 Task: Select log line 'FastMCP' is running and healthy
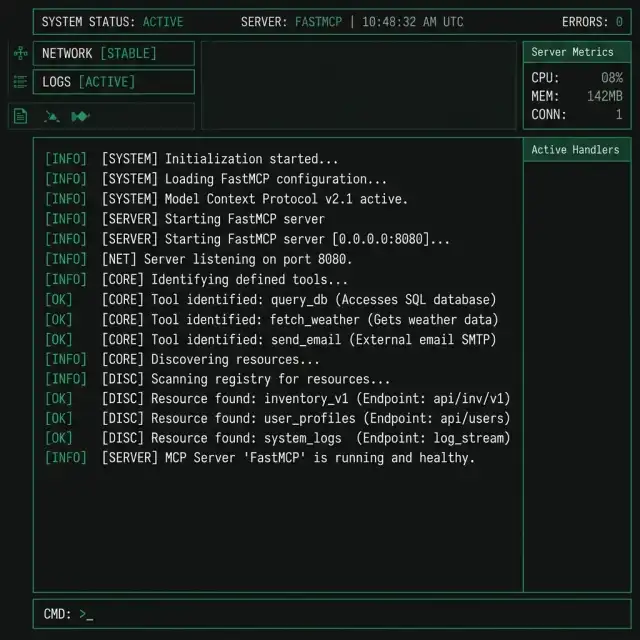pyautogui.click(x=260, y=458)
